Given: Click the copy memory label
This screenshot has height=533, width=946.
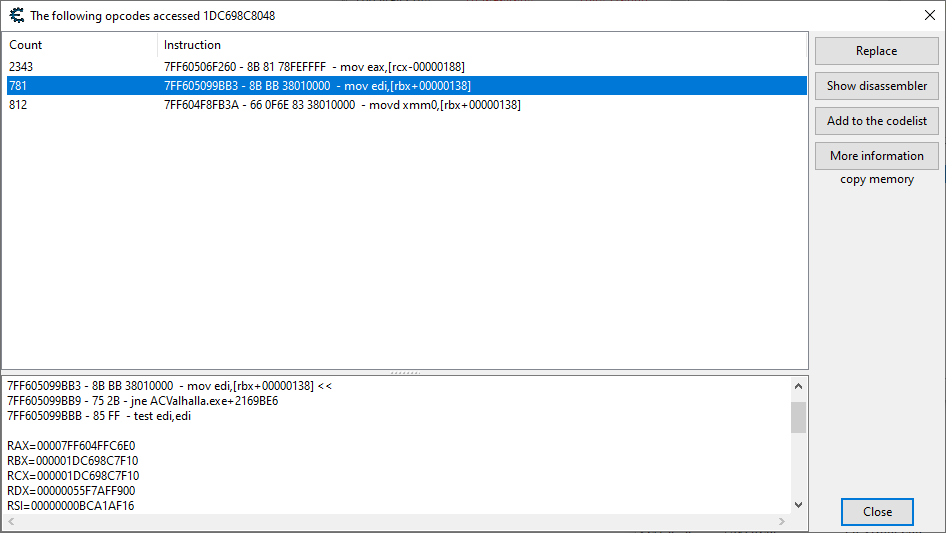Looking at the screenshot, I should [876, 180].
